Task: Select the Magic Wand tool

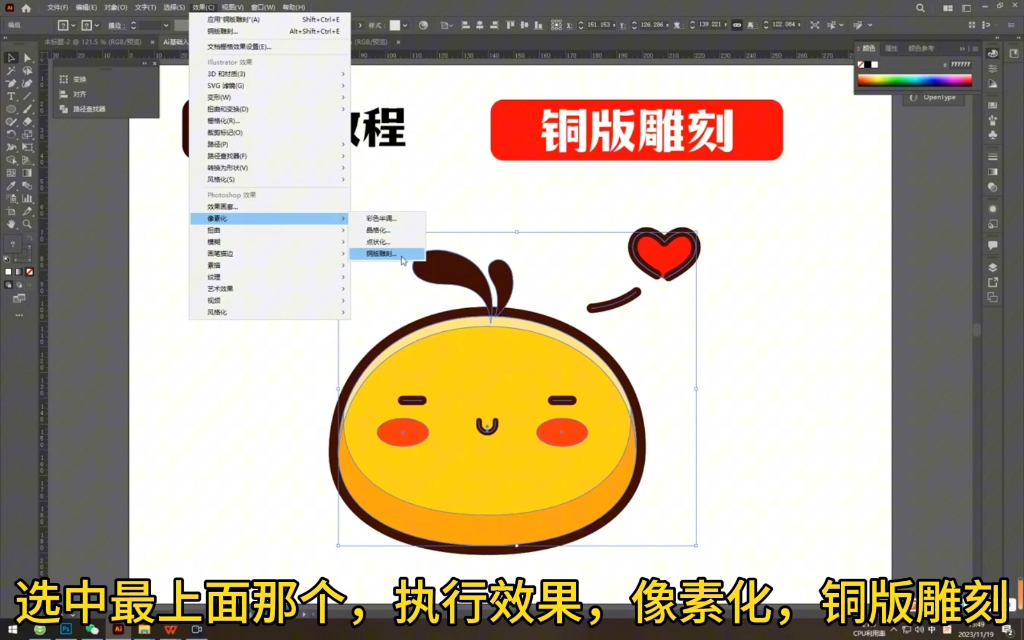Action: point(10,68)
